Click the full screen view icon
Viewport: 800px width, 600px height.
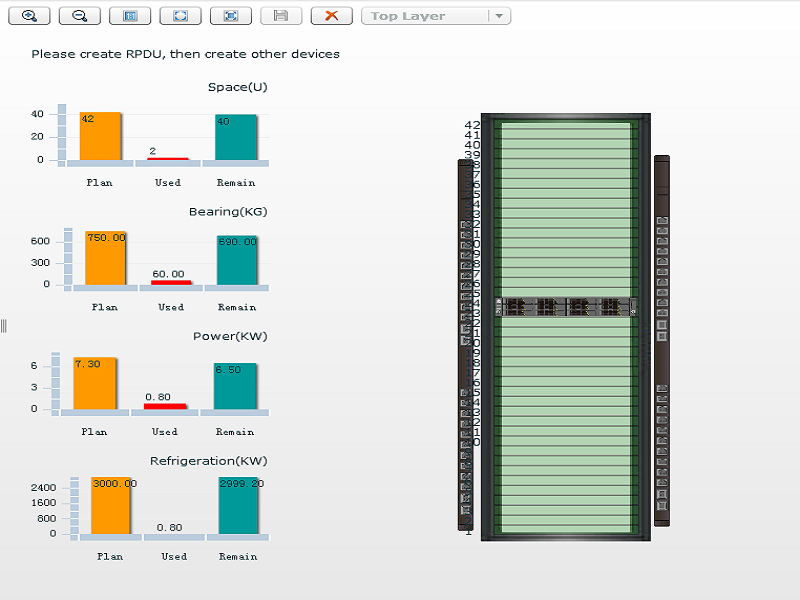(231, 16)
